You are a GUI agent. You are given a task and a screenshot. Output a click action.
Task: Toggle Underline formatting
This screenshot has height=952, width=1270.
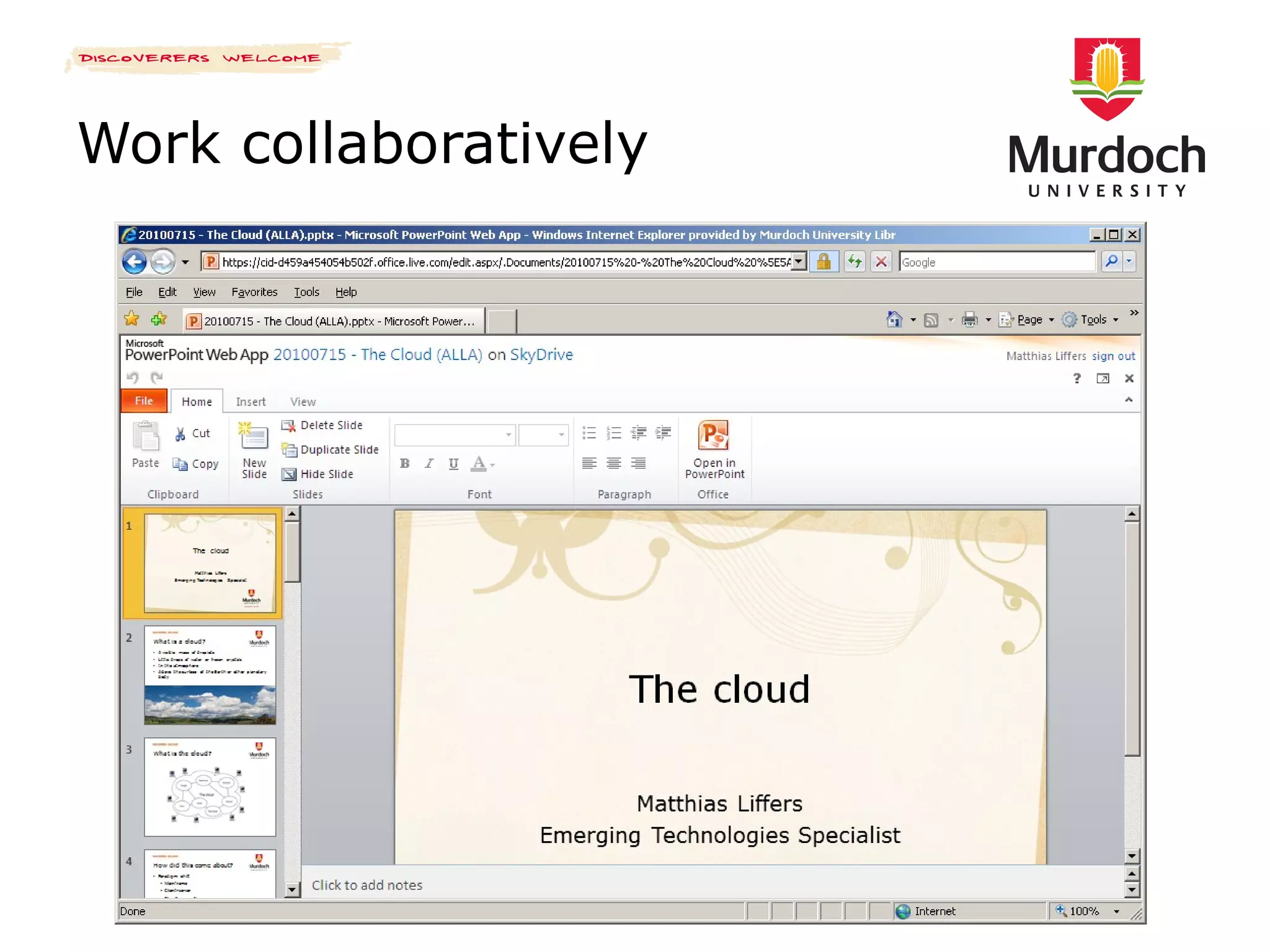tap(453, 464)
